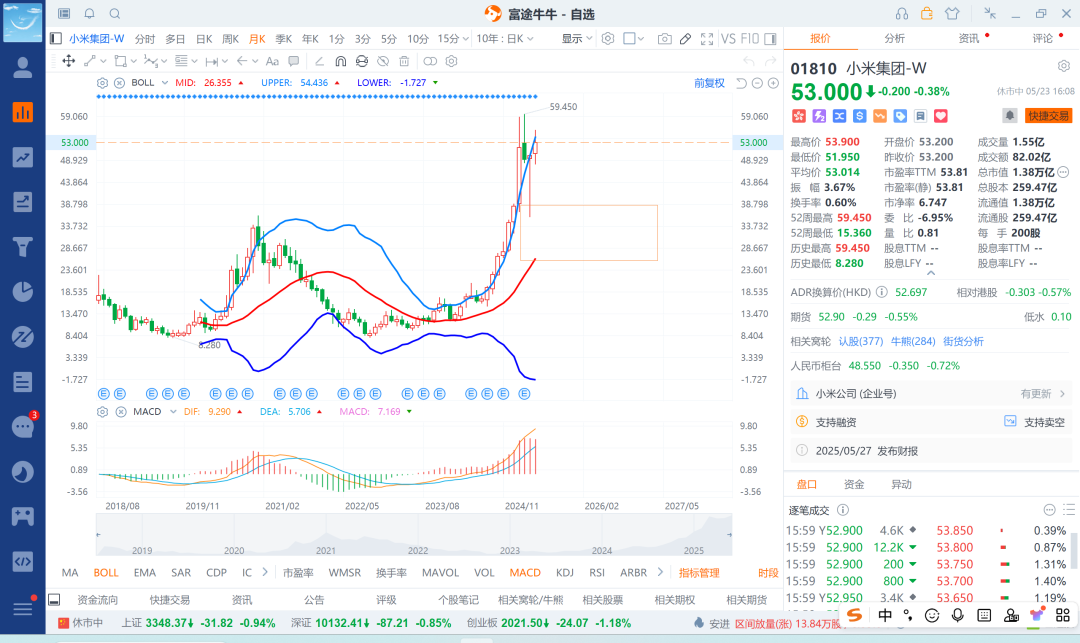Open the orange bar-chart watchlist sidebar icon
The height and width of the screenshot is (643, 1080).
(23, 112)
